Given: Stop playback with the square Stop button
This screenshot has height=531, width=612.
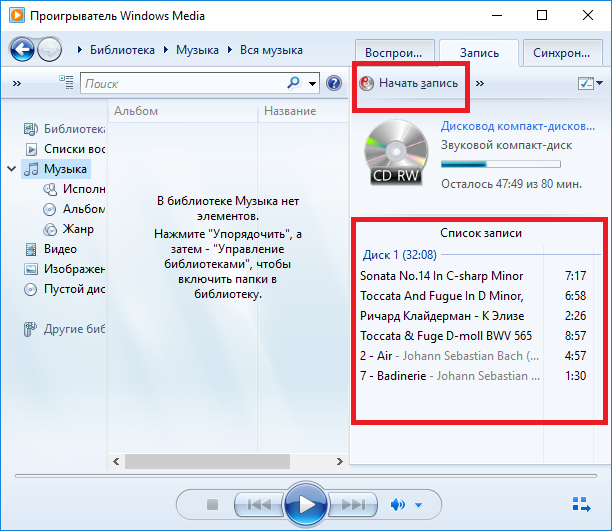Looking at the screenshot, I should (212, 504).
